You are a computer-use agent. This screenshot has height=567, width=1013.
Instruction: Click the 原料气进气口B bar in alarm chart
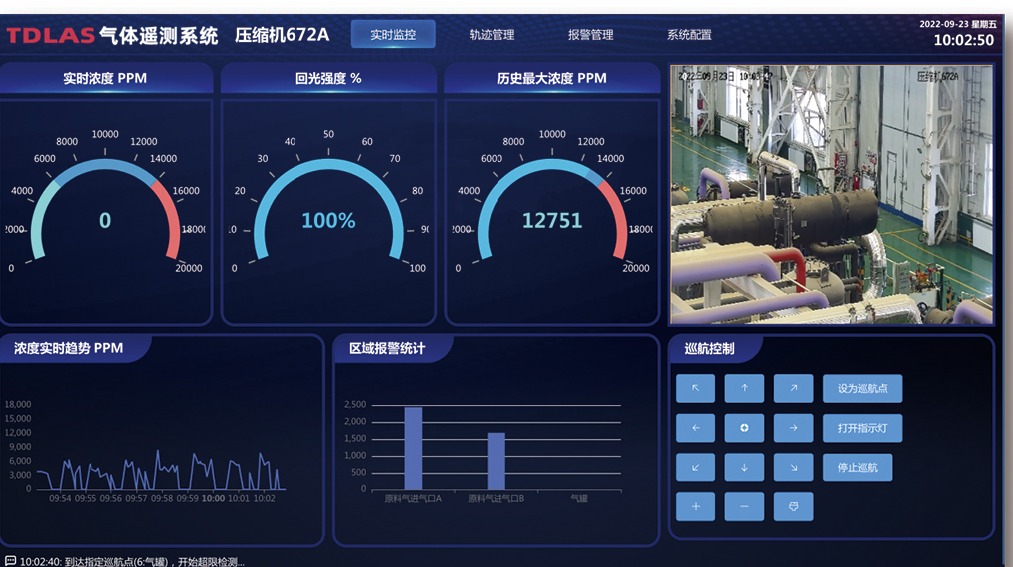click(496, 460)
